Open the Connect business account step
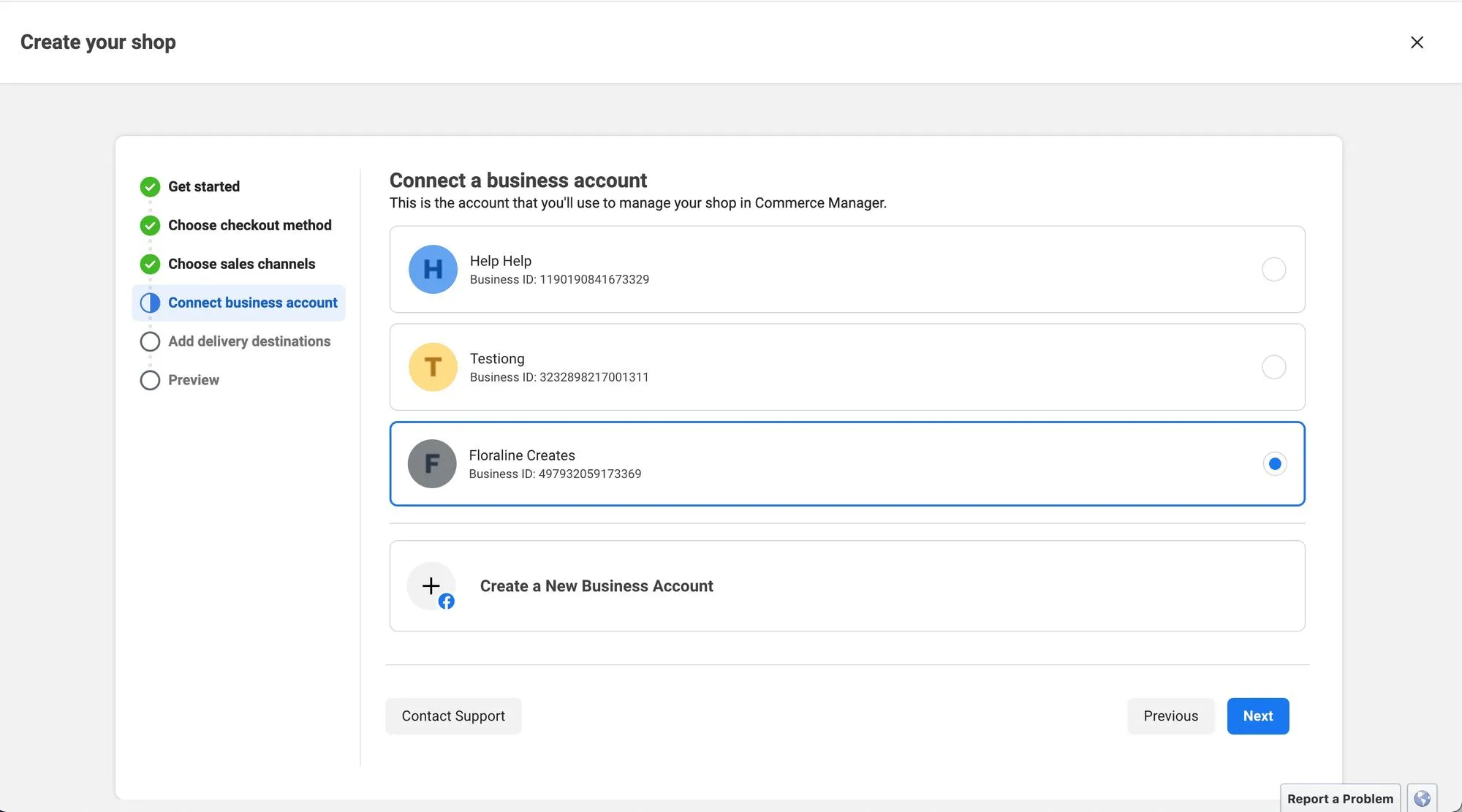Image resolution: width=1462 pixels, height=812 pixels. (x=252, y=303)
